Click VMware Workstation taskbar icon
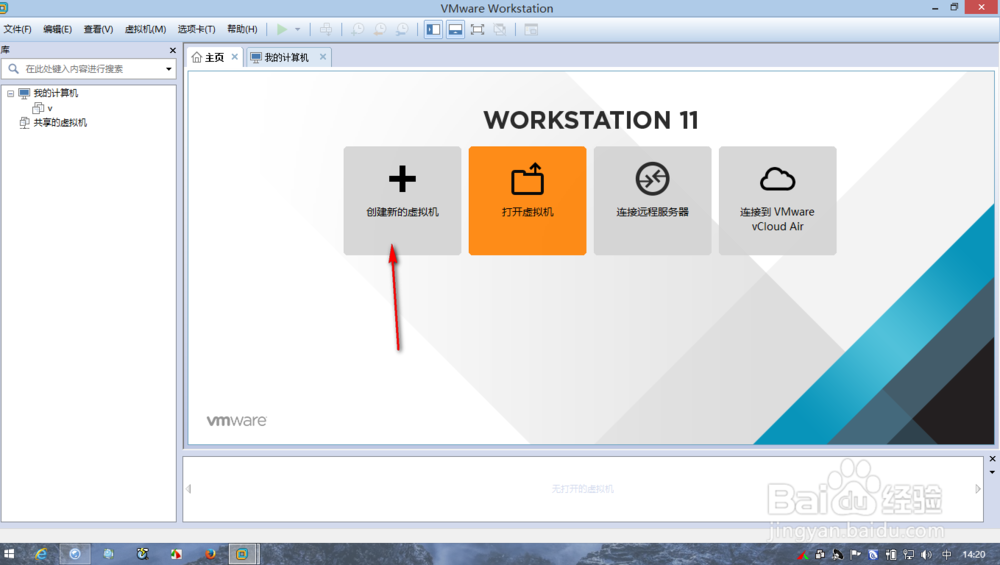 click(242, 554)
